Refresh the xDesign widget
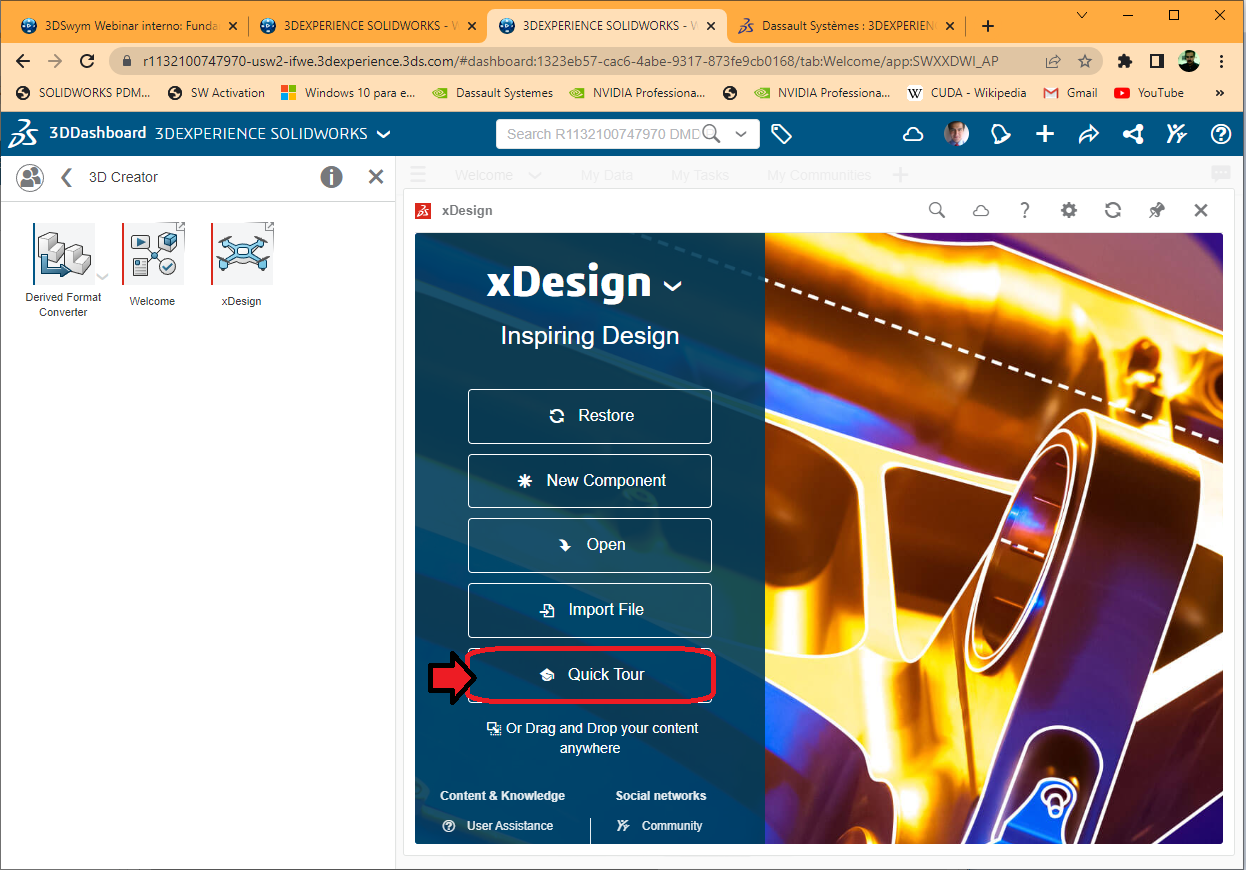Image resolution: width=1246 pixels, height=870 pixels. click(x=1113, y=210)
